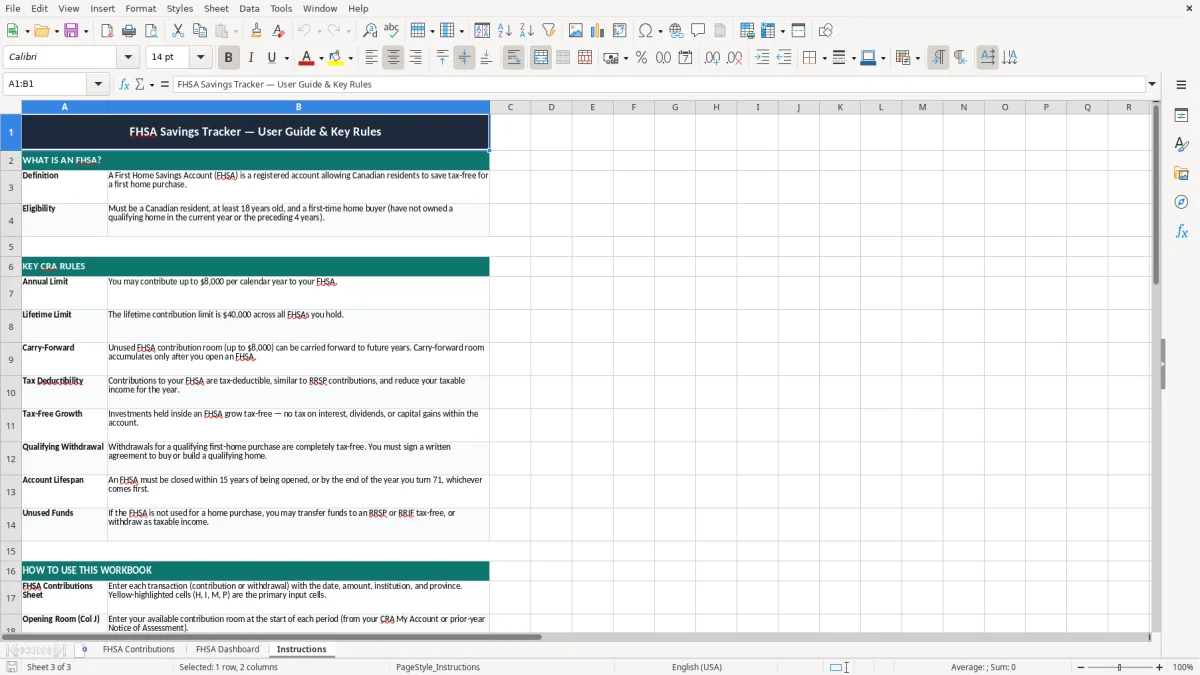Center cell text horizontally
This screenshot has width=1200, height=675.
[x=393, y=58]
